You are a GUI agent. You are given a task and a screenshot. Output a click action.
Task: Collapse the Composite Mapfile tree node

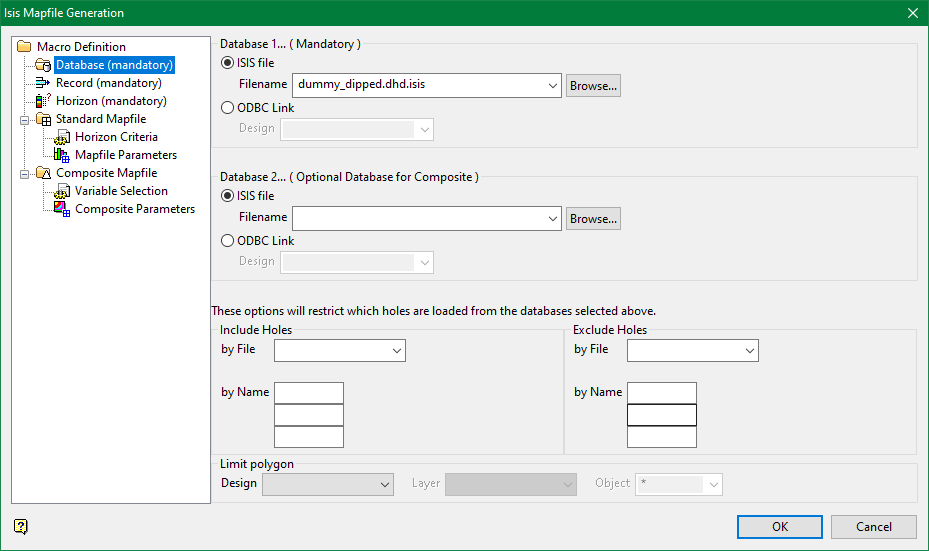coord(25,173)
